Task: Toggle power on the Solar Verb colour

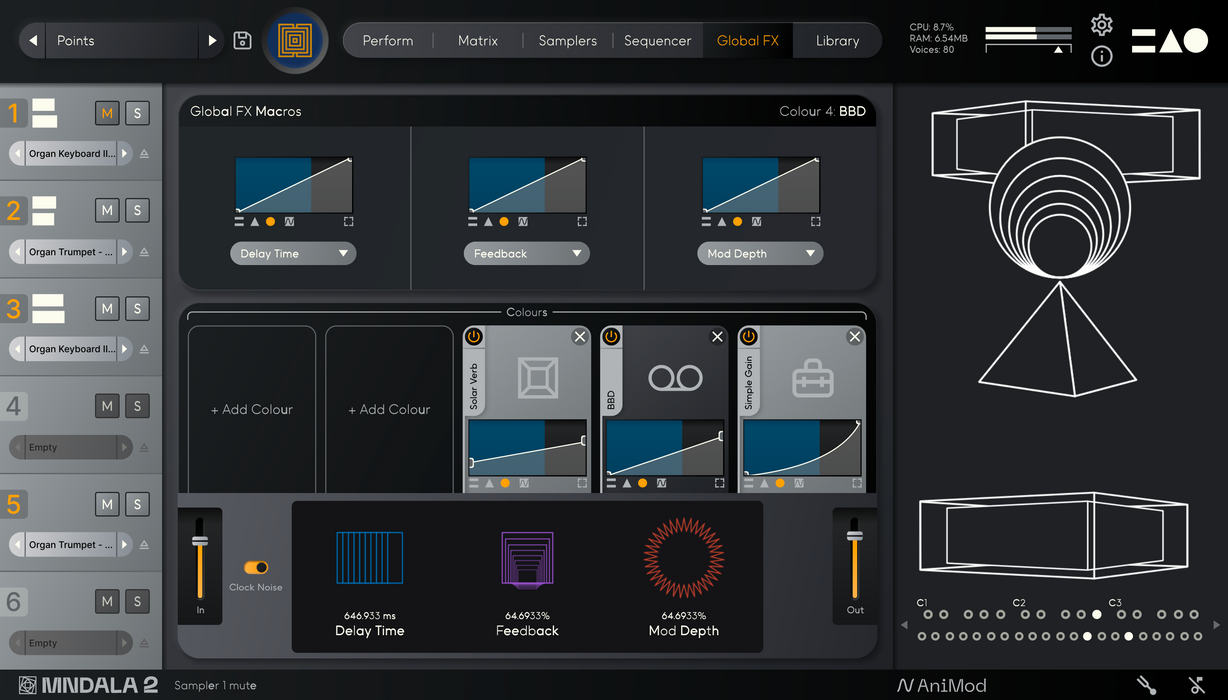Action: [474, 337]
